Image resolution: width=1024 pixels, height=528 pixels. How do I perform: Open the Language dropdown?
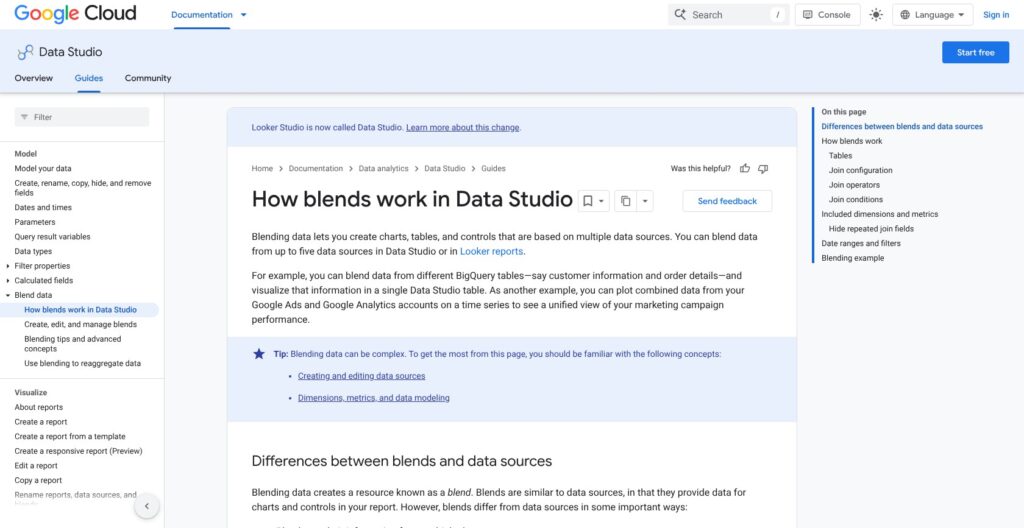933,14
